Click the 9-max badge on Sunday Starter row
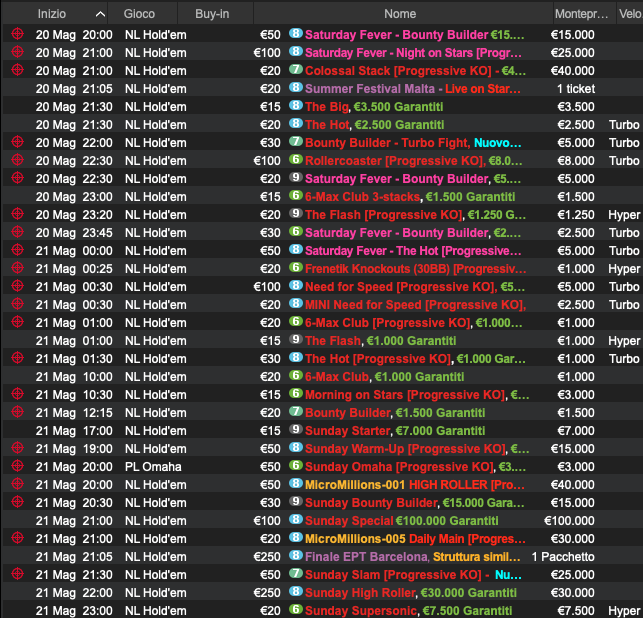 pos(296,429)
